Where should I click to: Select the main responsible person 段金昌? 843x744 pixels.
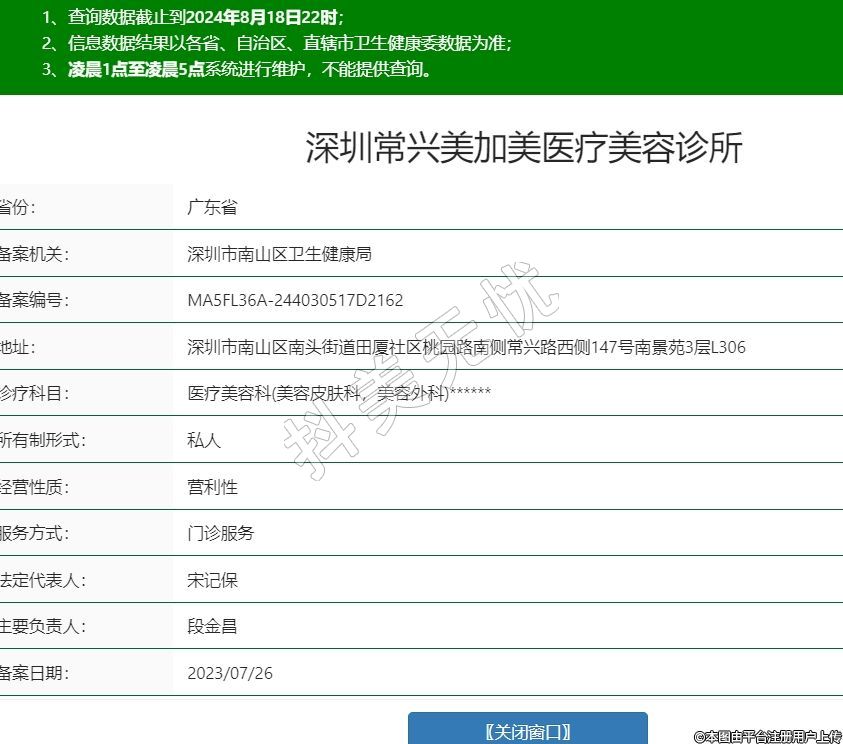tap(212, 627)
